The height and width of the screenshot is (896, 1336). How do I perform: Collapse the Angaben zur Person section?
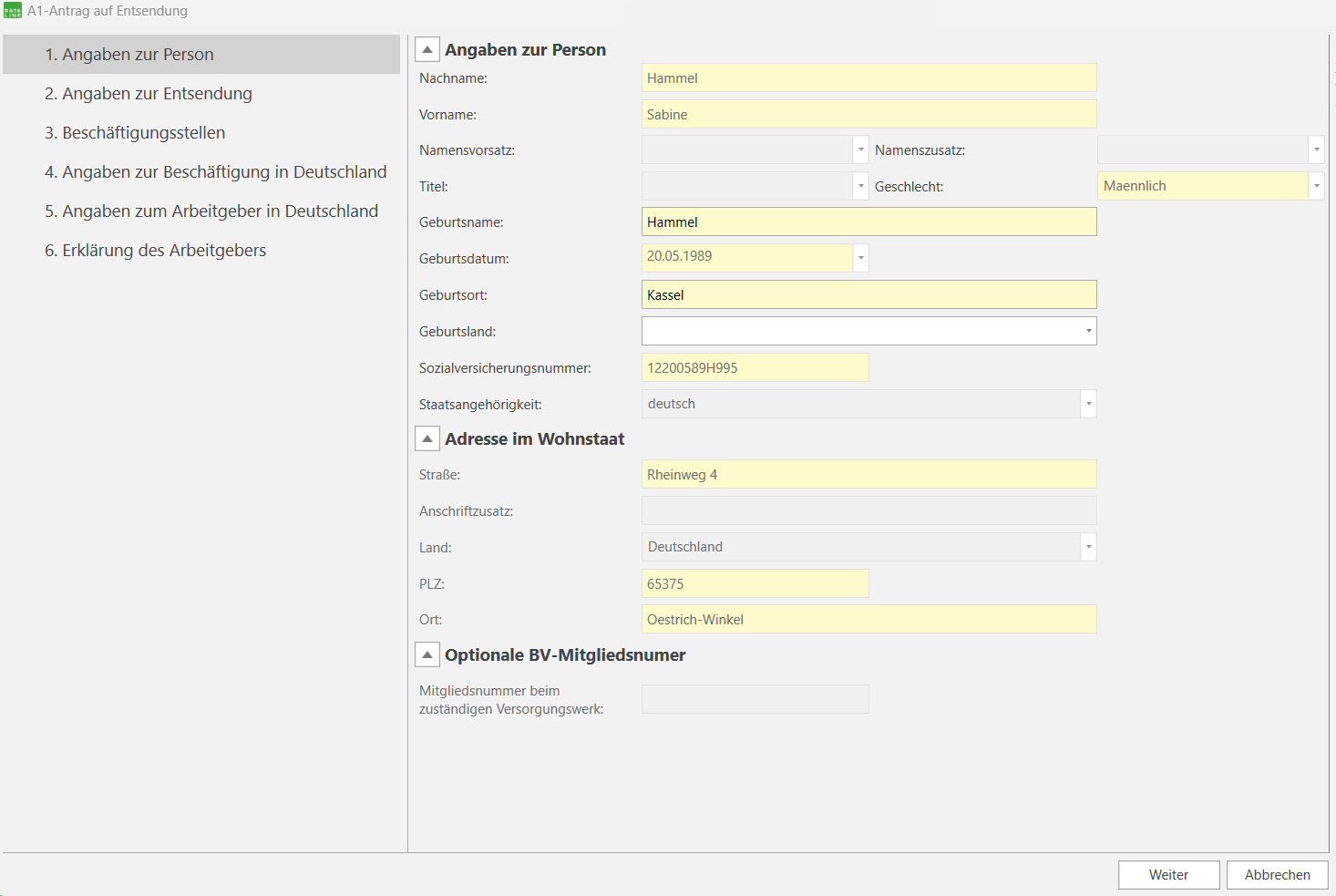[427, 50]
